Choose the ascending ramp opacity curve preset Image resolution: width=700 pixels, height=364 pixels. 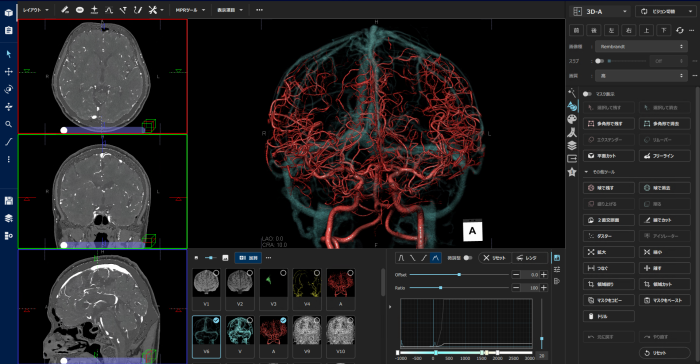click(424, 258)
